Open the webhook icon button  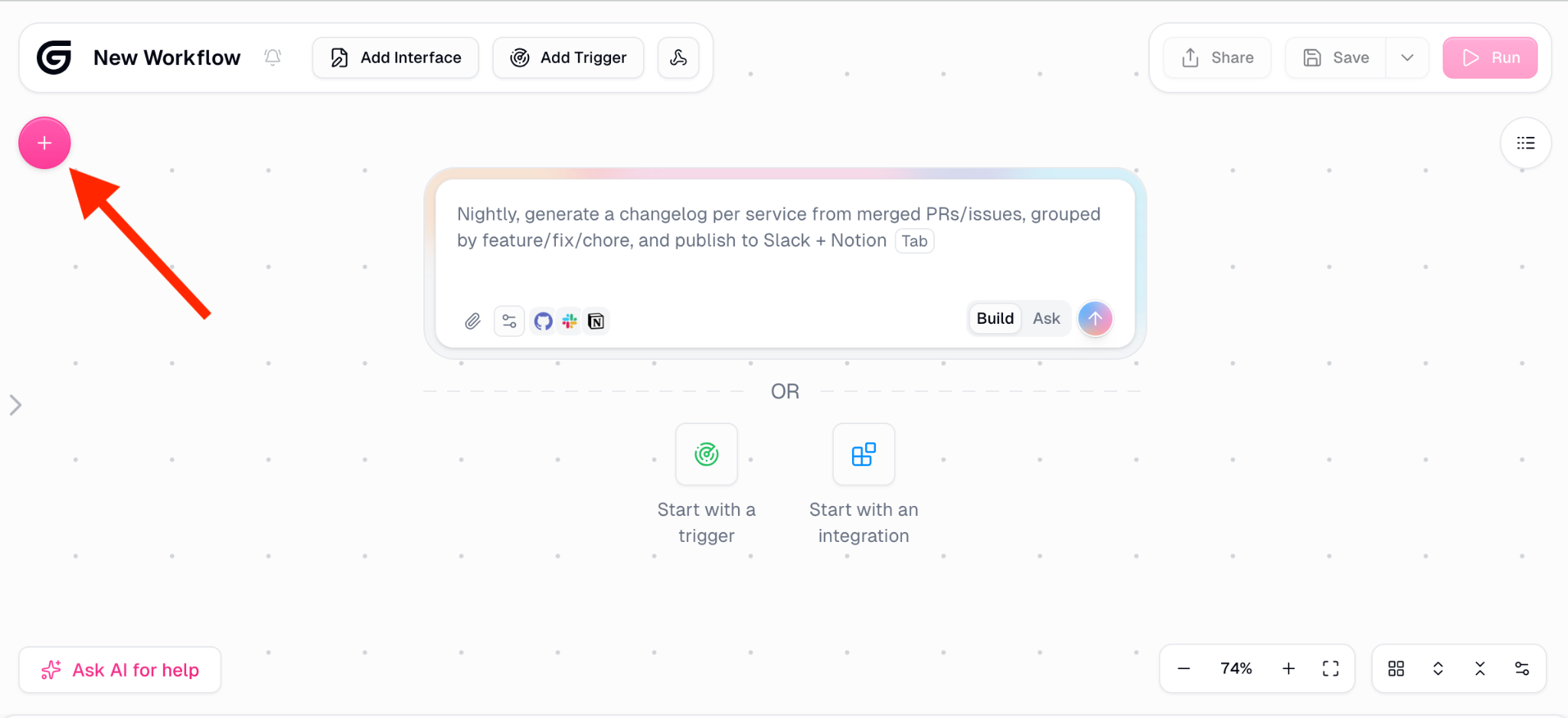pyautogui.click(x=678, y=57)
